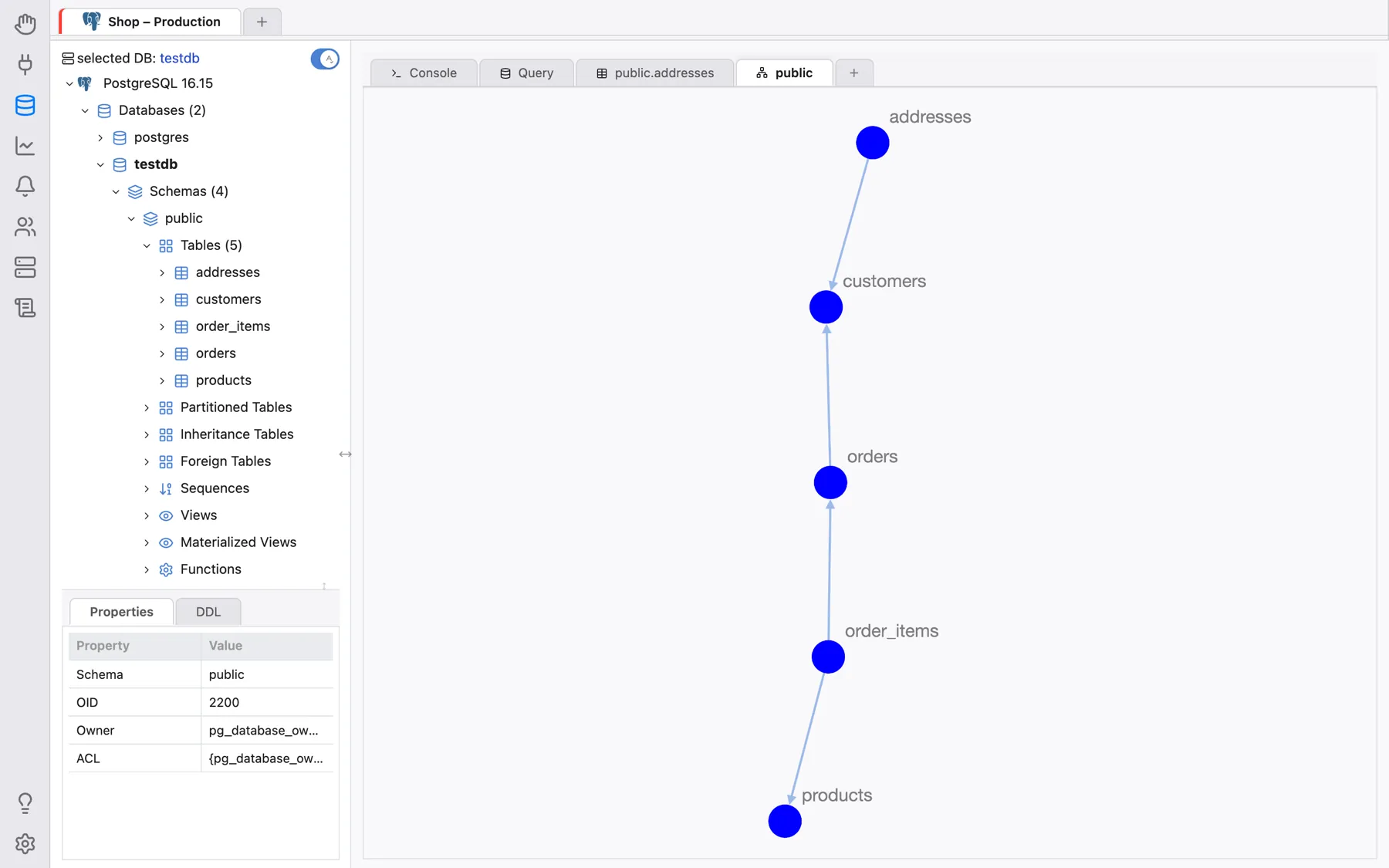Expand the order_items table node
The height and width of the screenshot is (868, 1389).
(162, 326)
